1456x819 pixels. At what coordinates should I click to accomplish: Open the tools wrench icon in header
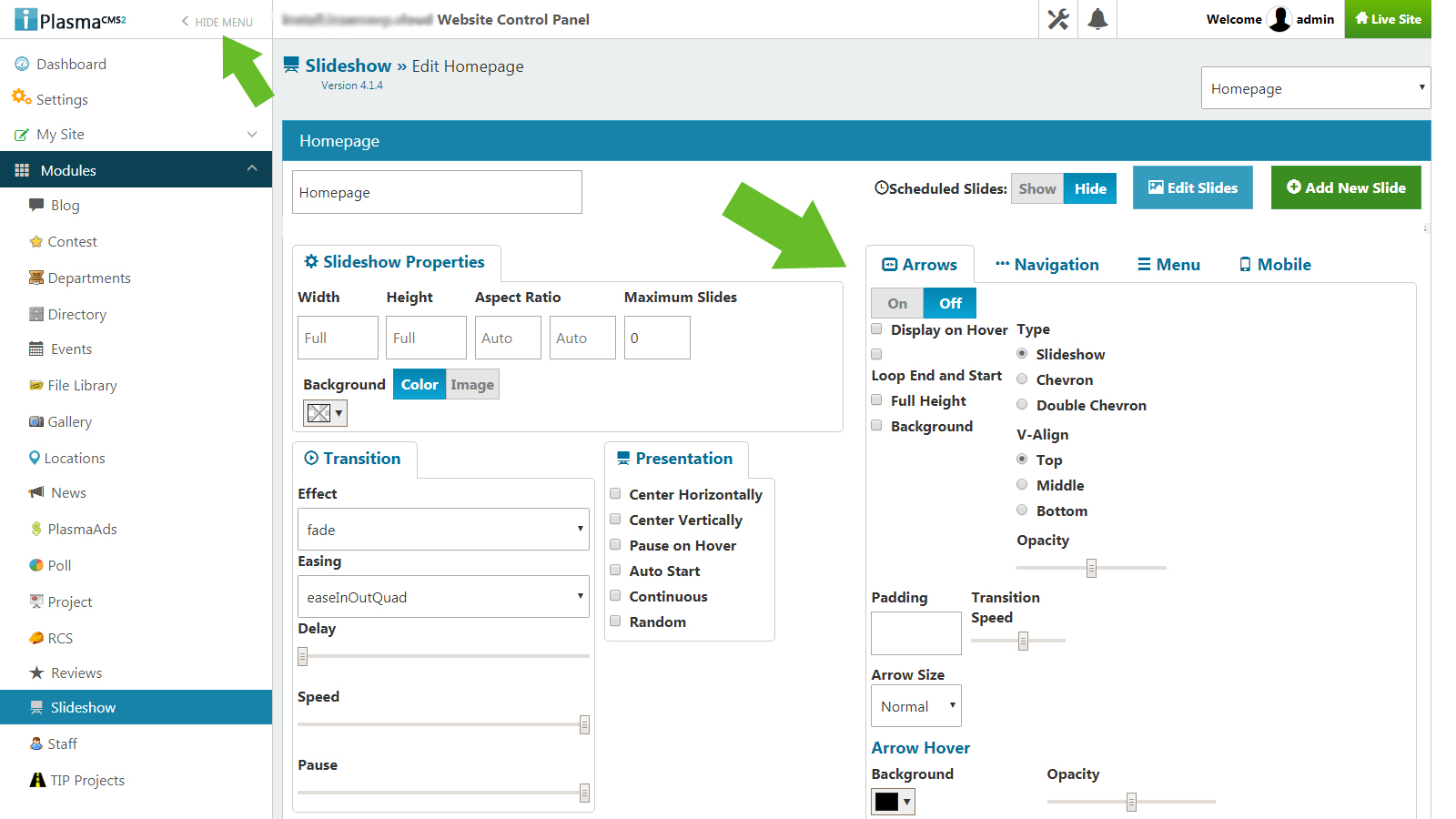pyautogui.click(x=1058, y=19)
